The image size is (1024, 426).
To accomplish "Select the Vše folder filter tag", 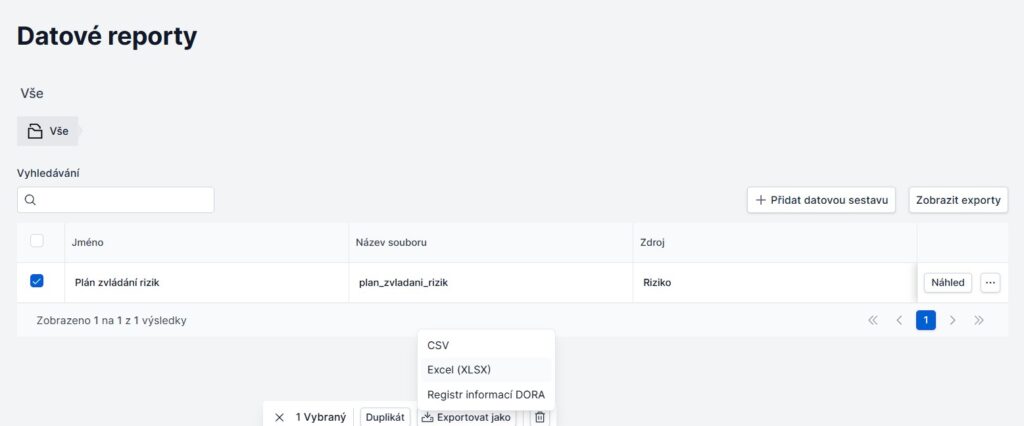I will click(x=48, y=131).
